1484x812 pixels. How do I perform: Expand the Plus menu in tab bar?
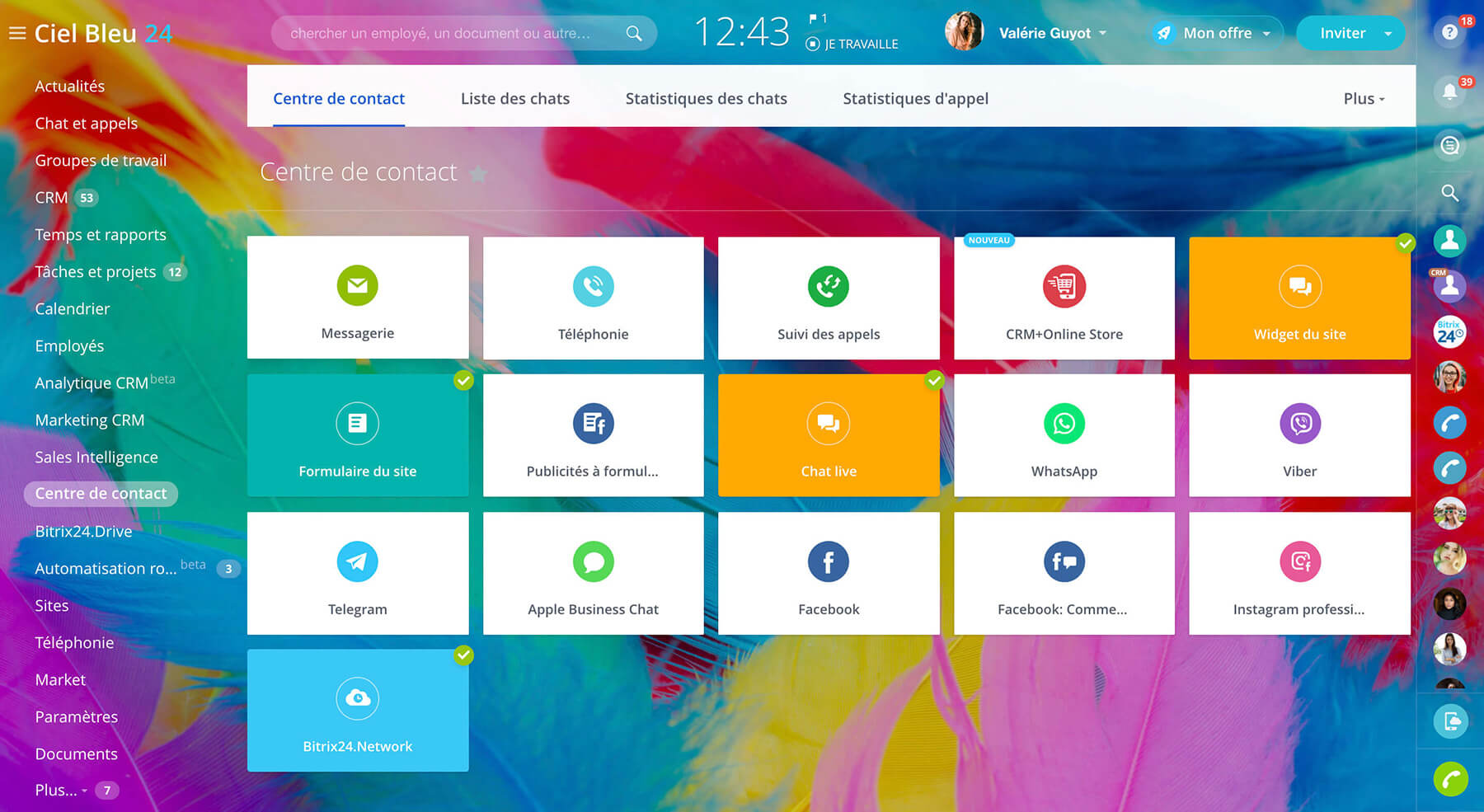(1364, 99)
